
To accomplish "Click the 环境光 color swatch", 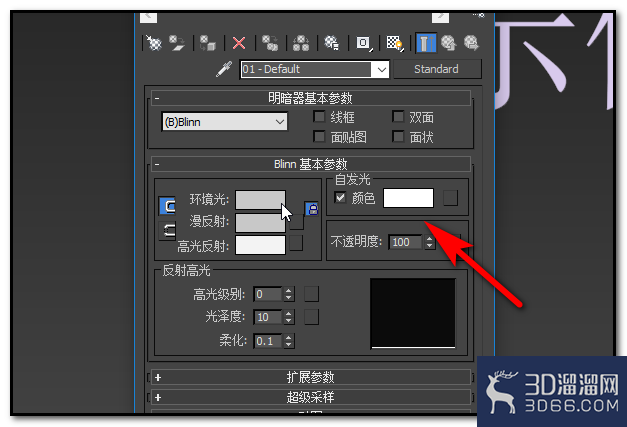I will (x=260, y=200).
